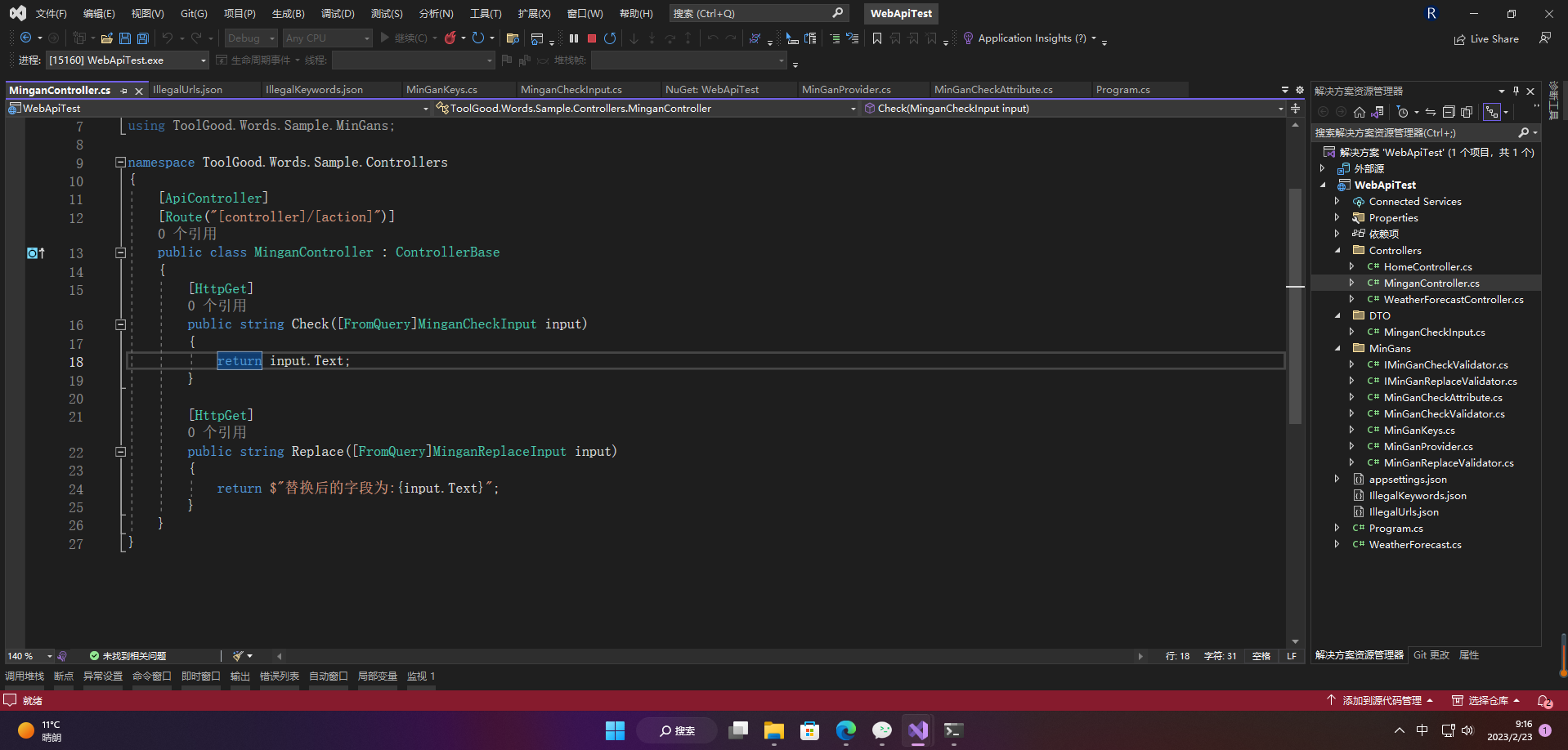Collapse the Check method code region

120,324
